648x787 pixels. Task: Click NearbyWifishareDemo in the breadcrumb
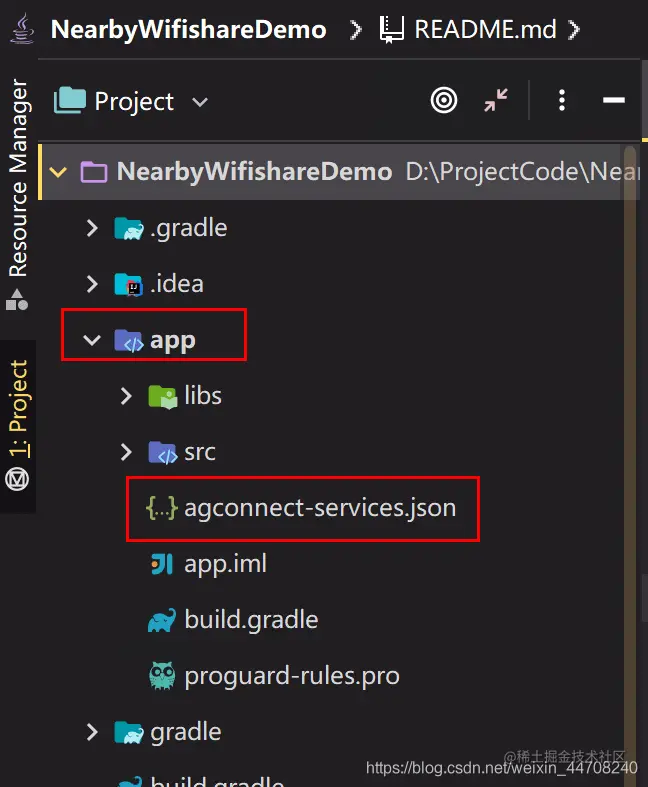click(189, 29)
